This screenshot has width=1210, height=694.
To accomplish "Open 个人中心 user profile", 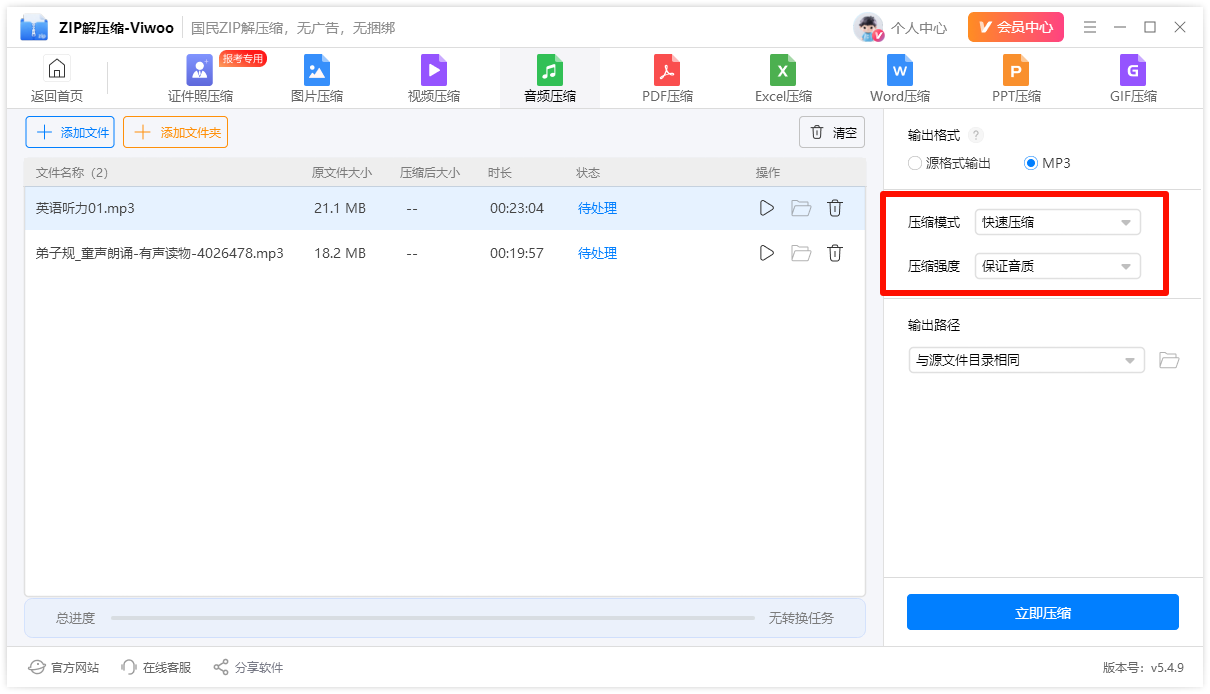I will click(901, 28).
